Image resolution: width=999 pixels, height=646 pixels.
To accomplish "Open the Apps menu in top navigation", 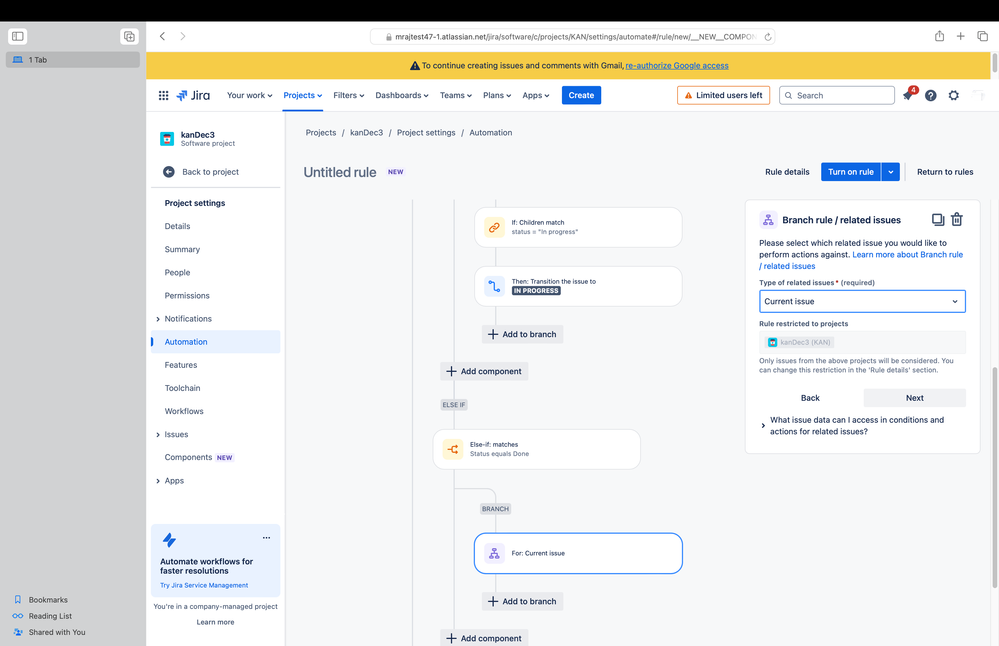I will coord(536,96).
